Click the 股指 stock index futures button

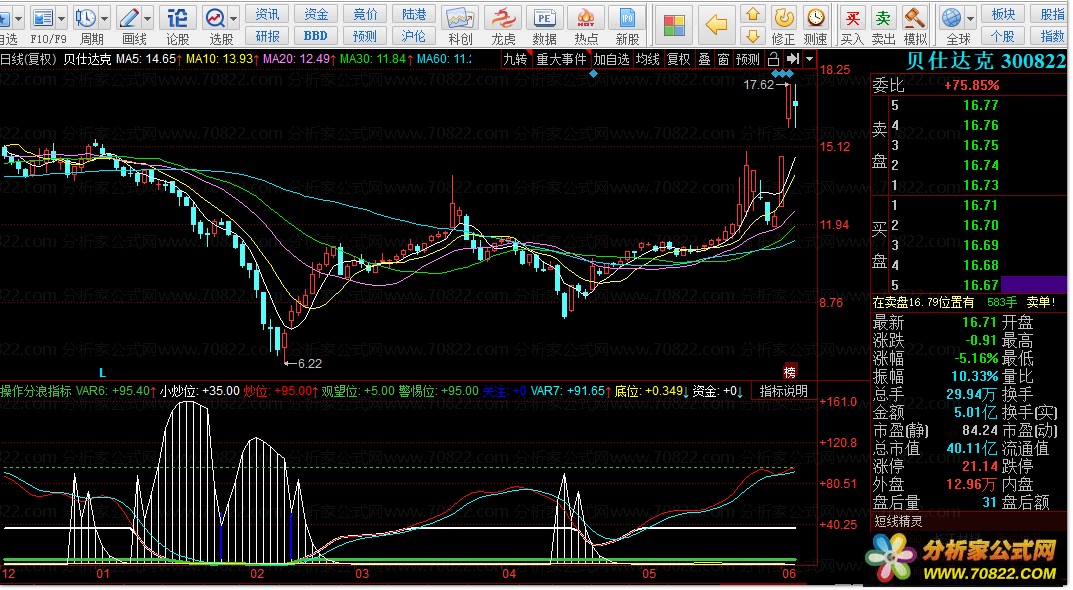[1052, 14]
